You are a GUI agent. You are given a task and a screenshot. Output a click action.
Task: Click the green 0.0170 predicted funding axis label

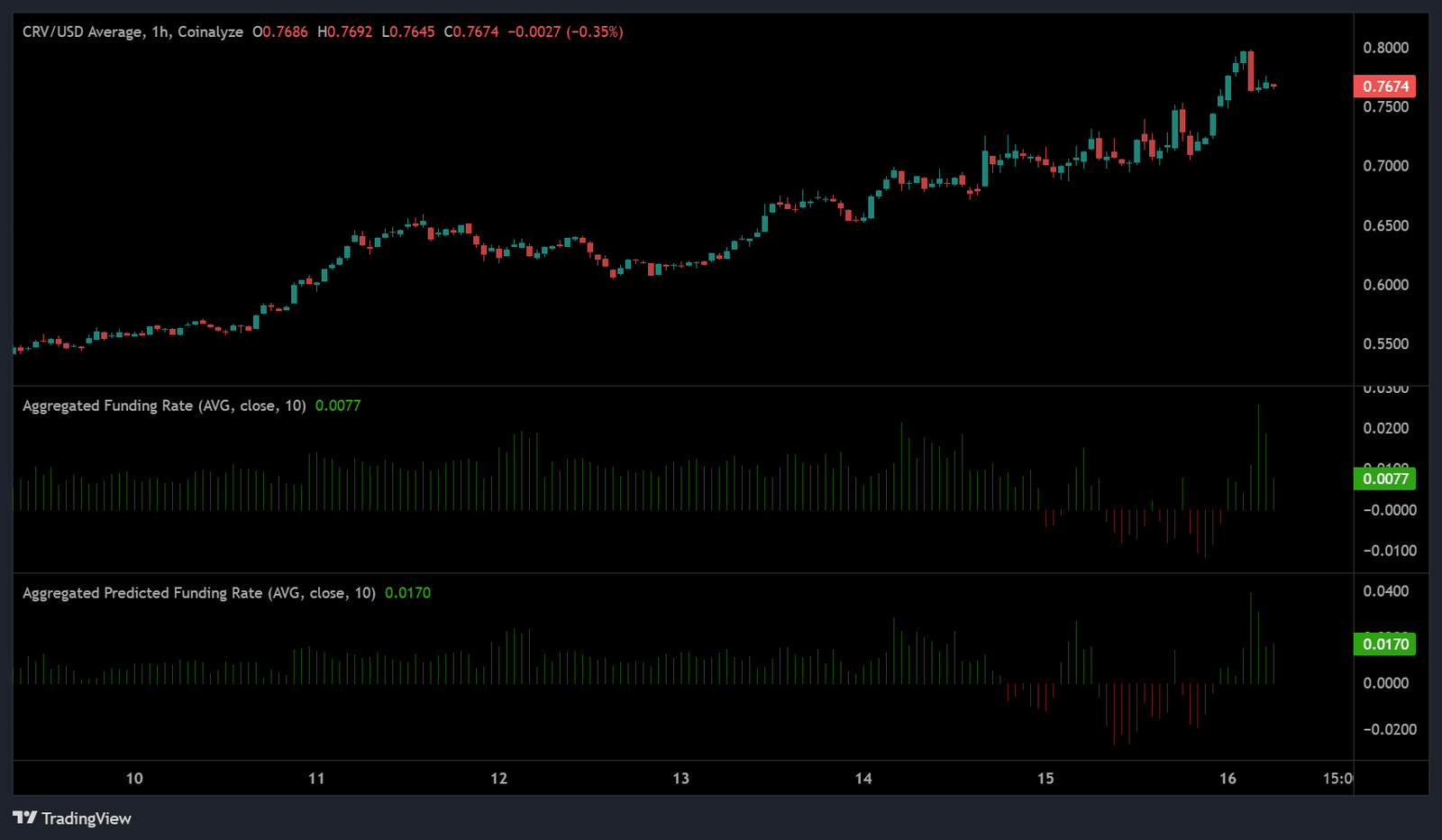point(1384,644)
